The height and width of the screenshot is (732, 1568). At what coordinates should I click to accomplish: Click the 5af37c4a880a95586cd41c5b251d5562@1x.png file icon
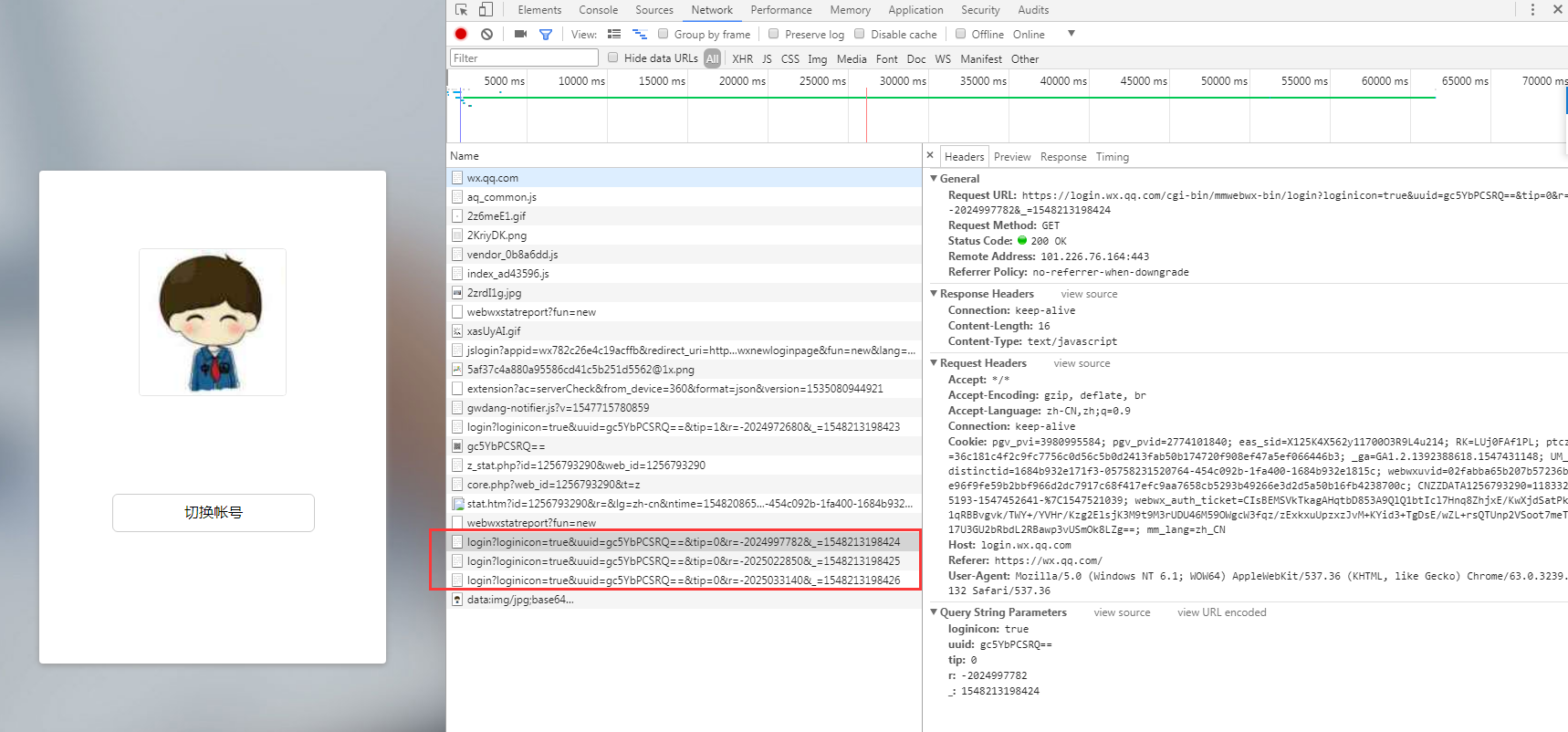pyautogui.click(x=457, y=370)
